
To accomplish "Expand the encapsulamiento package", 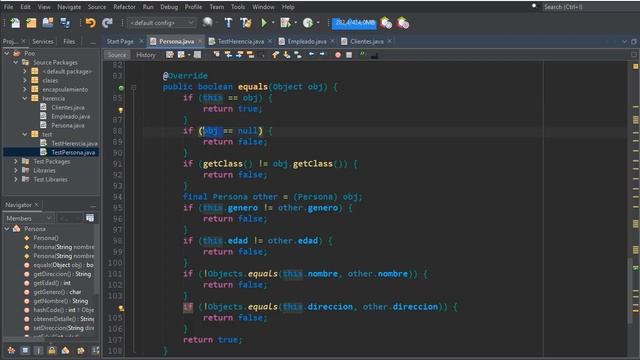I will (x=25, y=89).
